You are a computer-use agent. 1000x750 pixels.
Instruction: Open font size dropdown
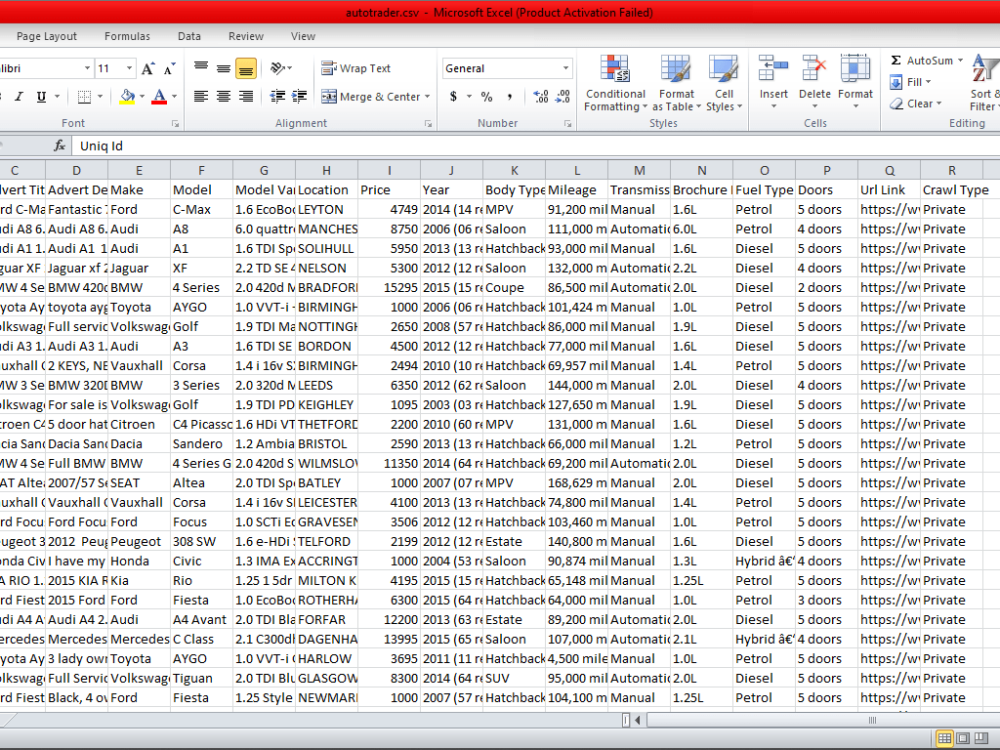tap(129, 68)
